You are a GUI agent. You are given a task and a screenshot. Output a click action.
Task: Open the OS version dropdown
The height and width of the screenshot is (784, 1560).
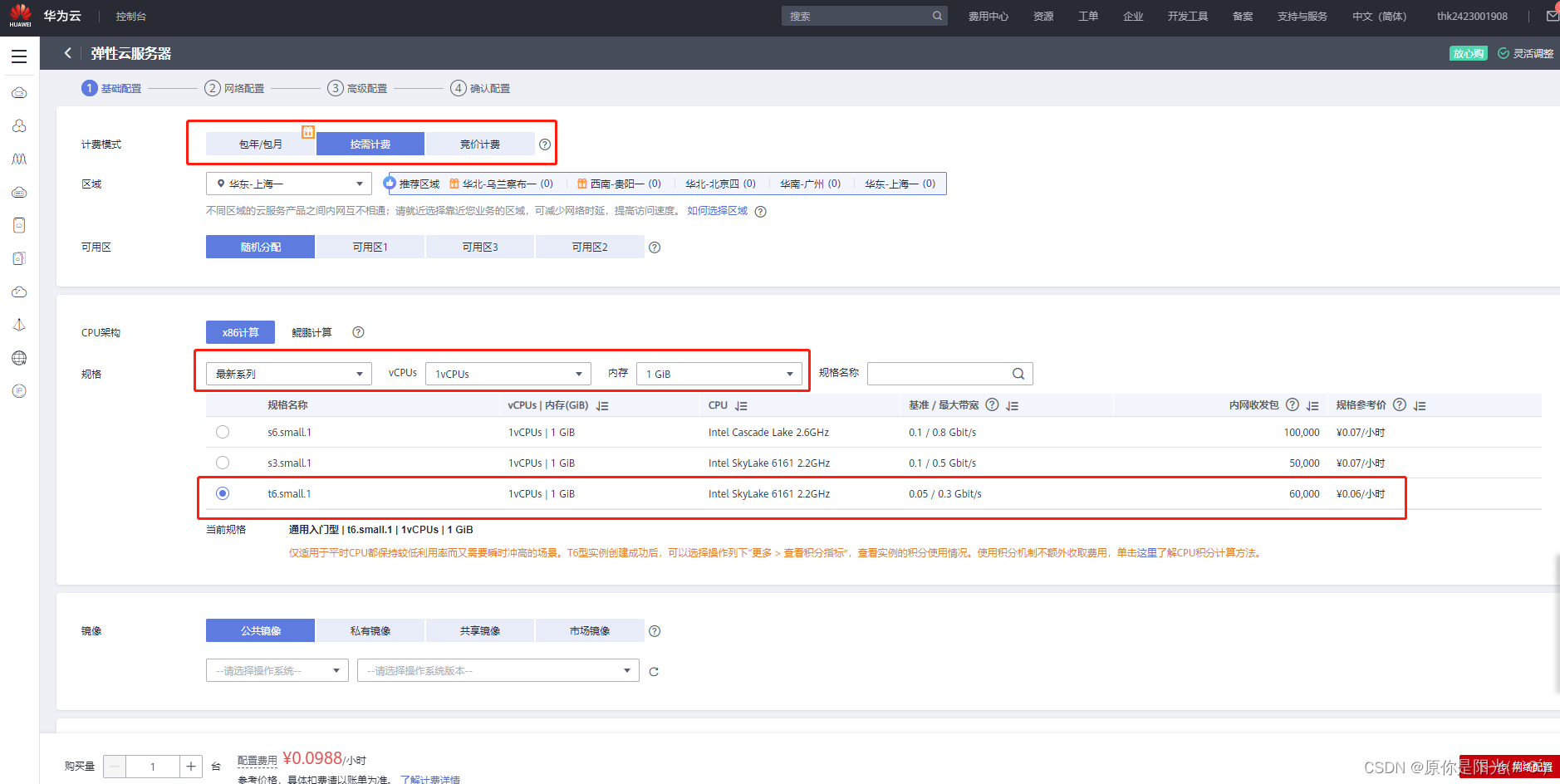coord(498,670)
